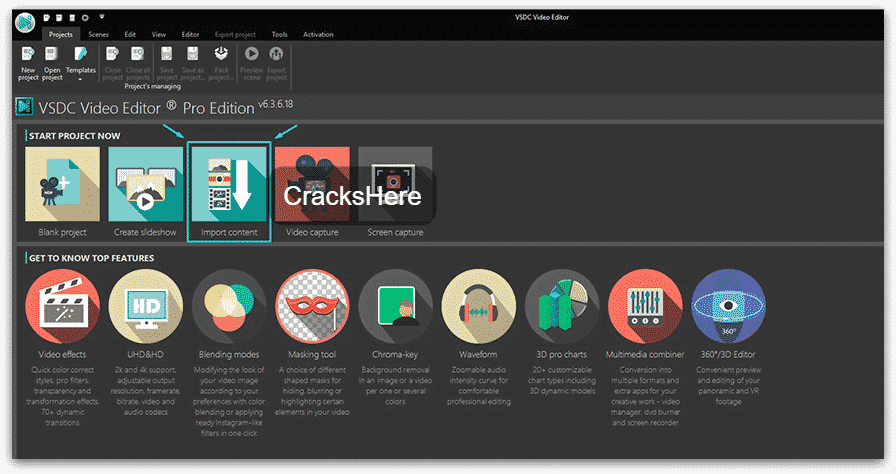
Task: Click the quick access Preview play icon
Action: coord(85,18)
